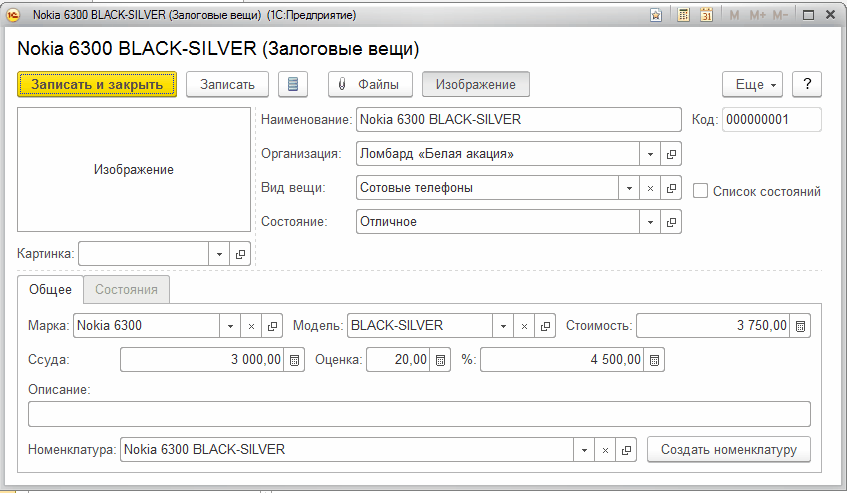Open the Модель item form icon

[545, 326]
